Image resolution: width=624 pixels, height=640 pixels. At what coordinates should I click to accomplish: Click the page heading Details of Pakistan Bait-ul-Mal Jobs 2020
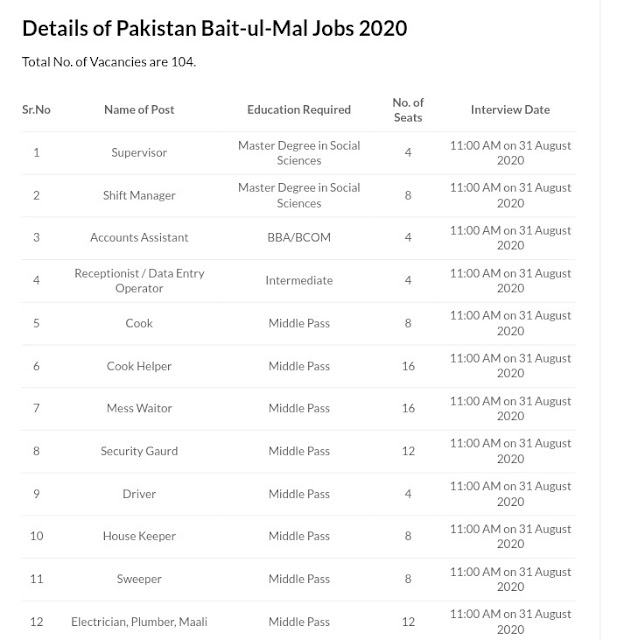coord(214,29)
